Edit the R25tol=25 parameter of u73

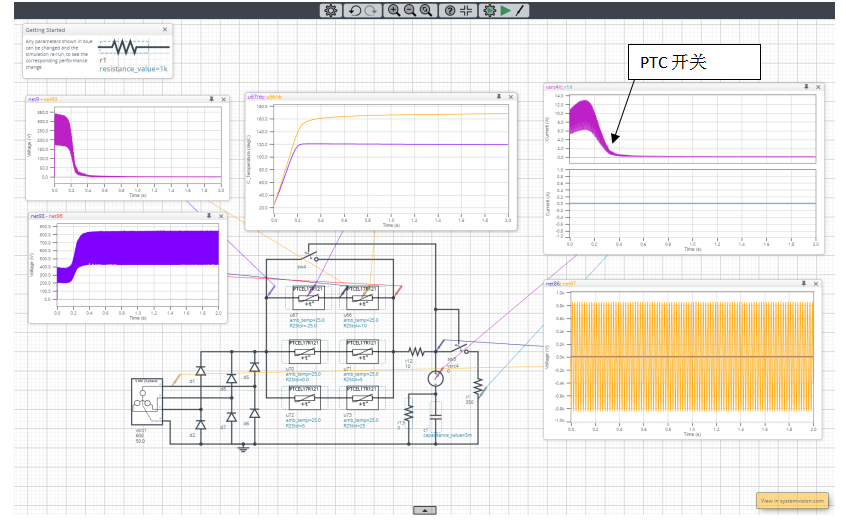tap(354, 426)
